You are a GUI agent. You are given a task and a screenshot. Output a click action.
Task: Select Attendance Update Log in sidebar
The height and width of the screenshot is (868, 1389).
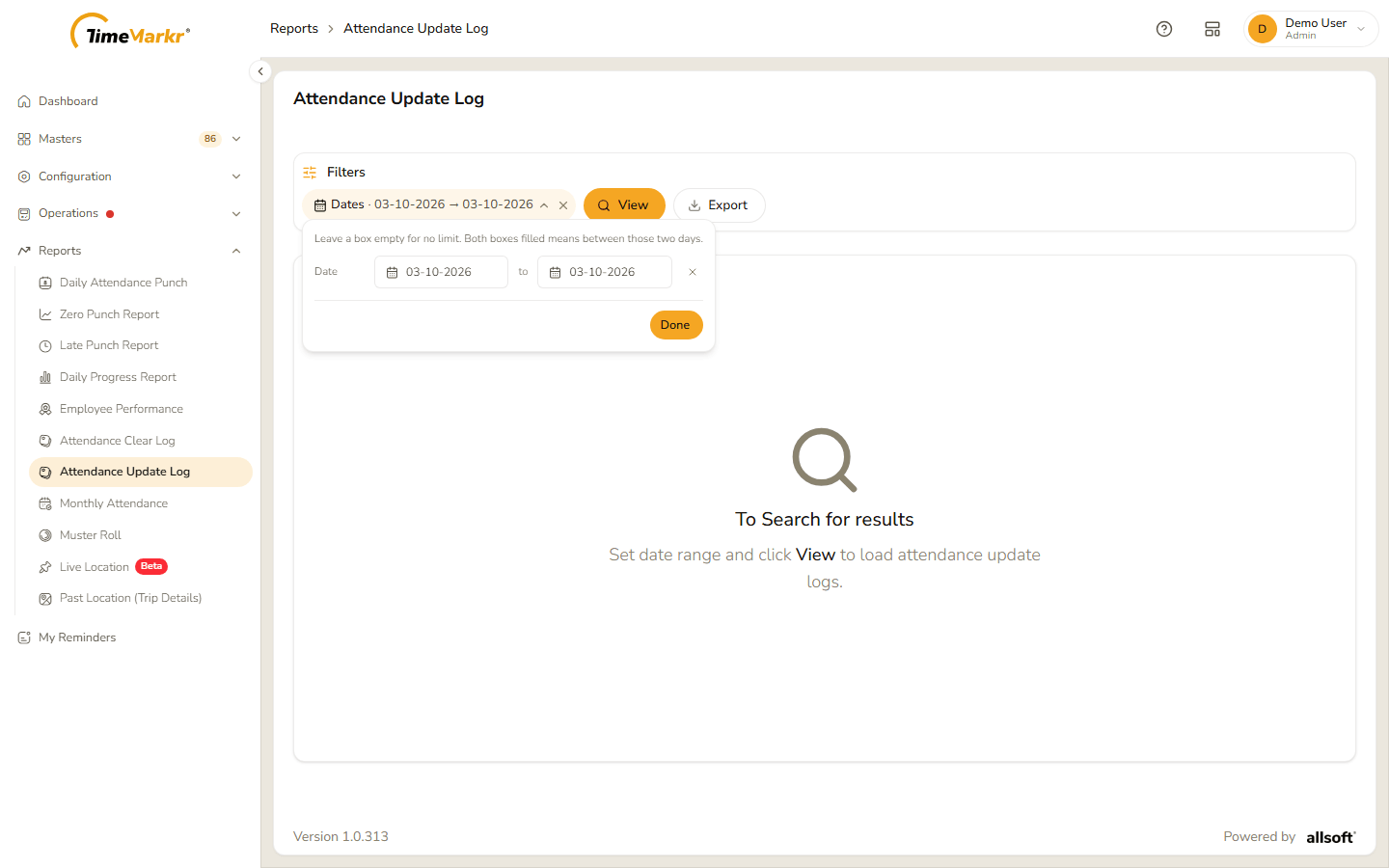[141, 472]
